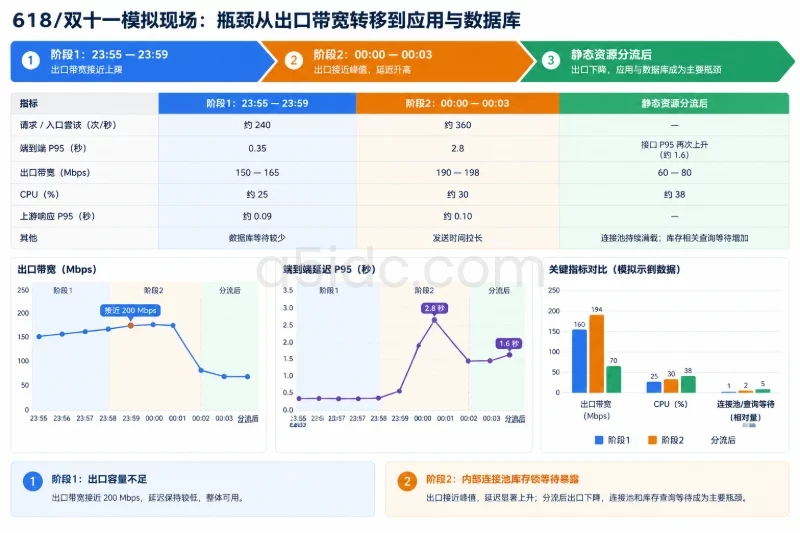Click the 请求 / 入口尝试（次/秒） row label
This screenshot has height=533, width=800.
pos(68,125)
